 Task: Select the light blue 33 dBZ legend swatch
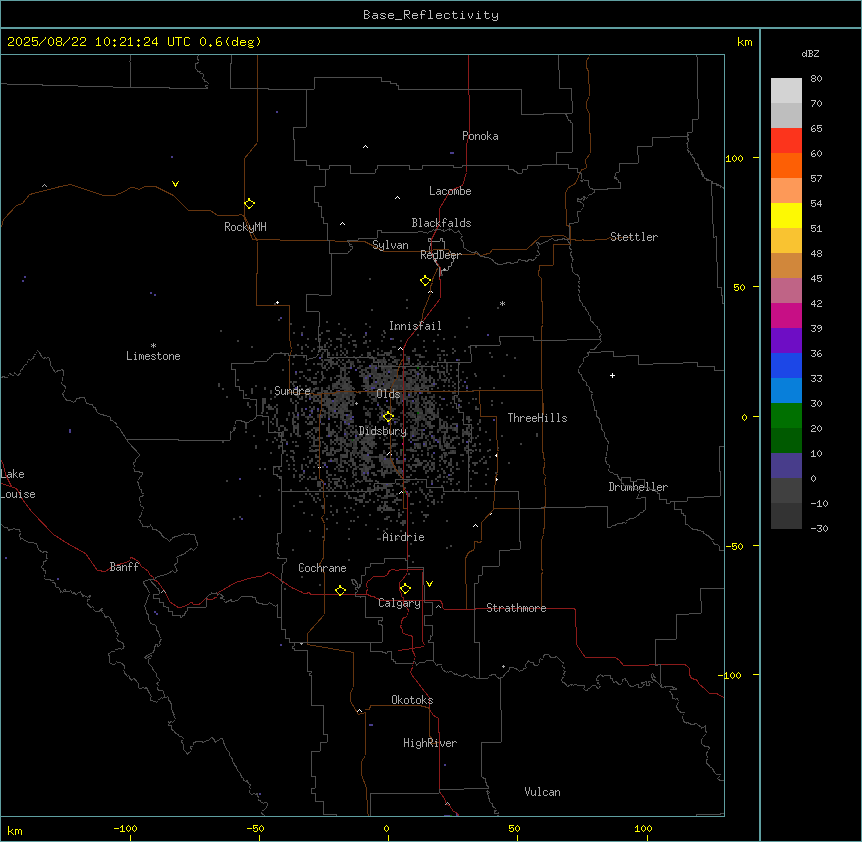tap(786, 390)
